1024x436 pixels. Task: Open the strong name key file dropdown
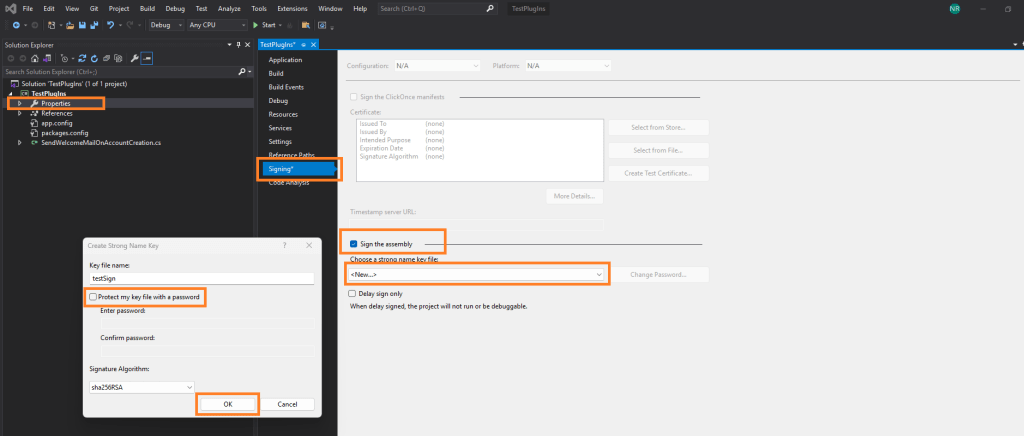(x=598, y=274)
